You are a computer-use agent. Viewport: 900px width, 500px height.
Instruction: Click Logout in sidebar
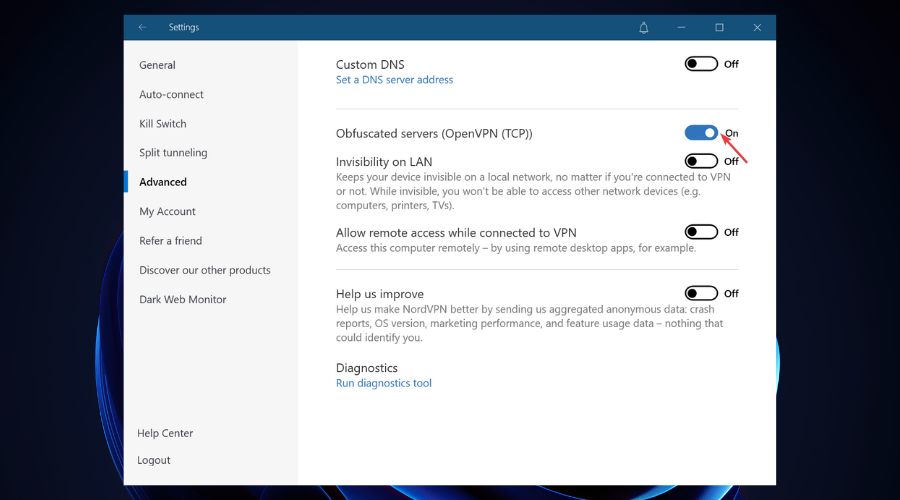(x=154, y=460)
